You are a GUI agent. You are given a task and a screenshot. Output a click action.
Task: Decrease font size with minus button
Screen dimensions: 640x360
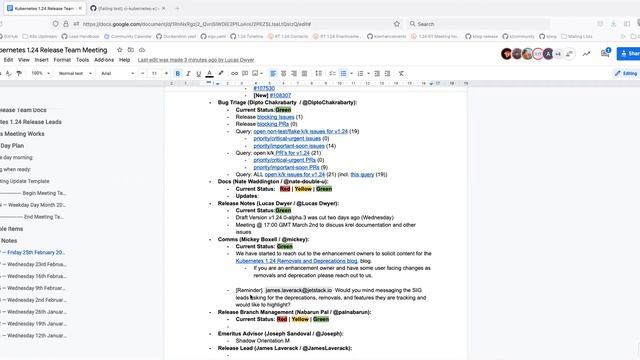[142, 73]
